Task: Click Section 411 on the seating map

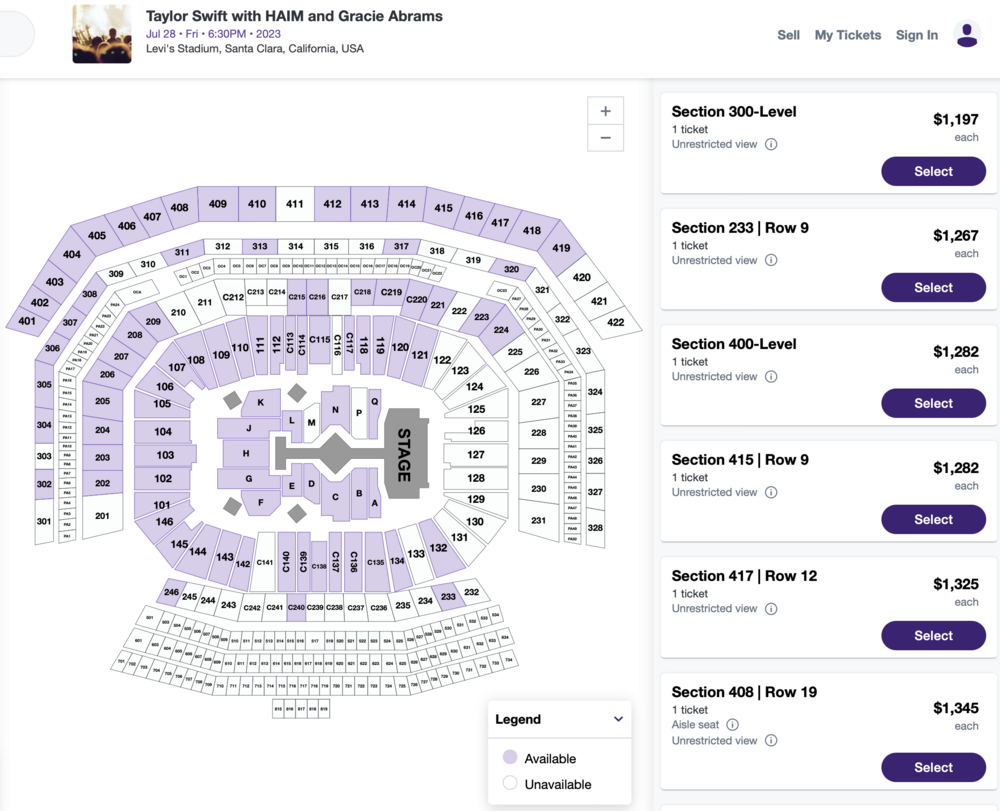Action: coord(294,204)
